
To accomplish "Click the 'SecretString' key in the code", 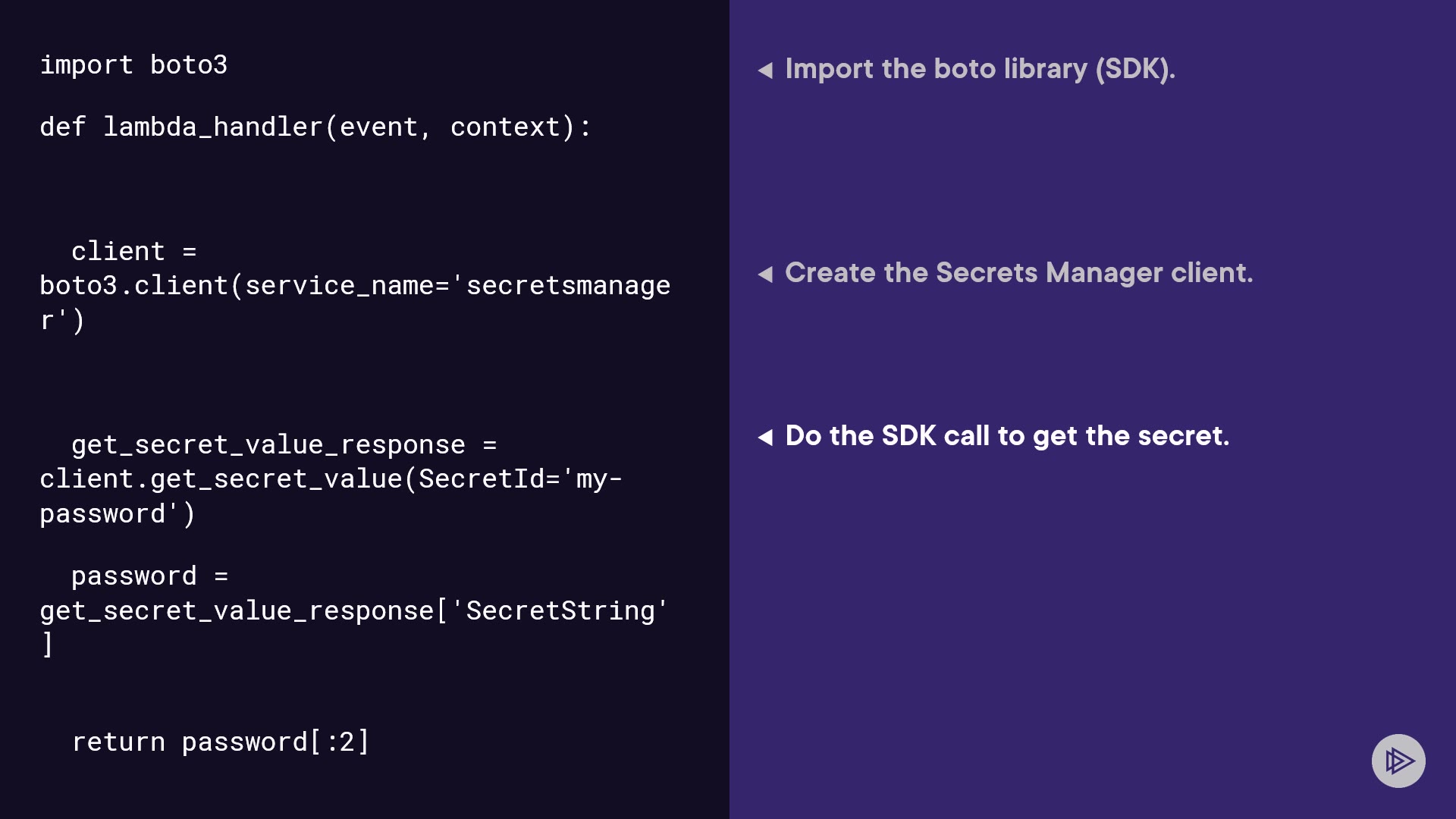I will tap(560, 611).
